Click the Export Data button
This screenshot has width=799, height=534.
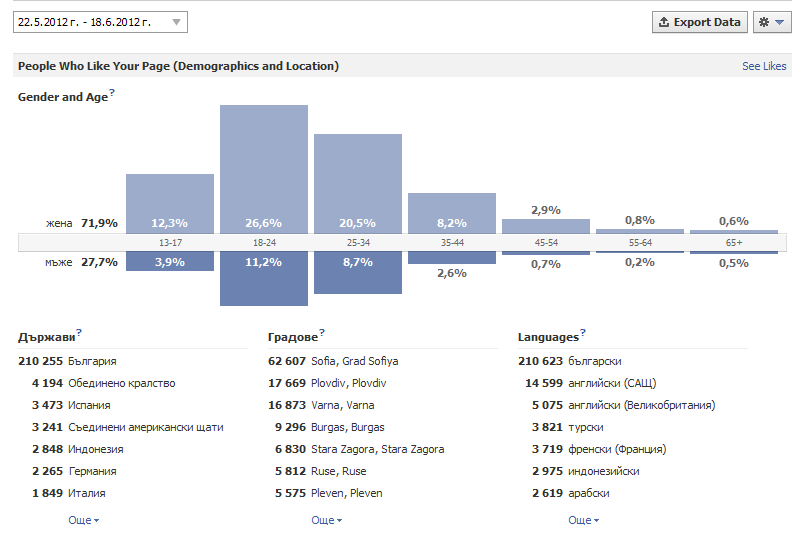700,22
